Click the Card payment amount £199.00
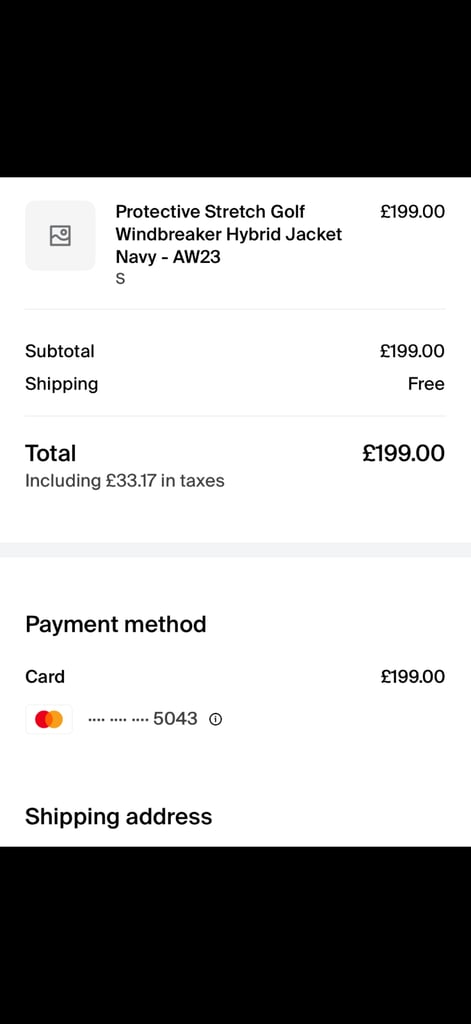Image resolution: width=471 pixels, height=1024 pixels. click(x=412, y=677)
